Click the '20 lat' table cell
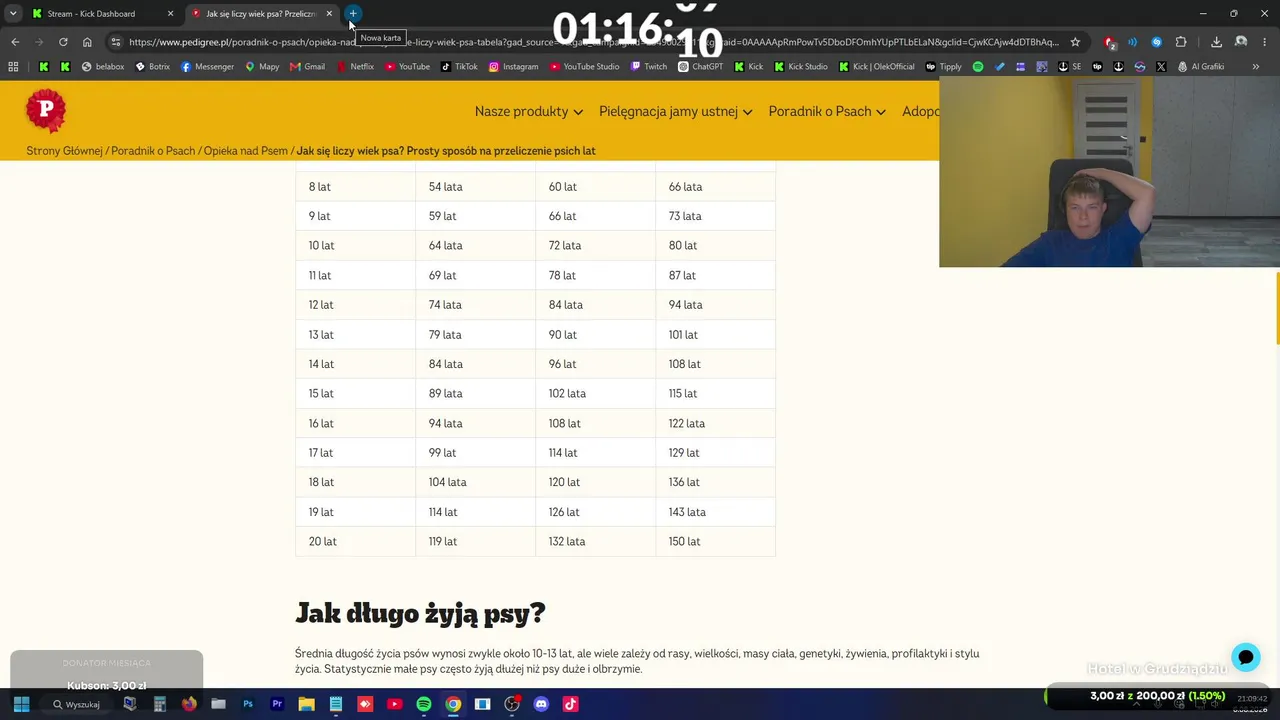1280x720 pixels. point(355,541)
